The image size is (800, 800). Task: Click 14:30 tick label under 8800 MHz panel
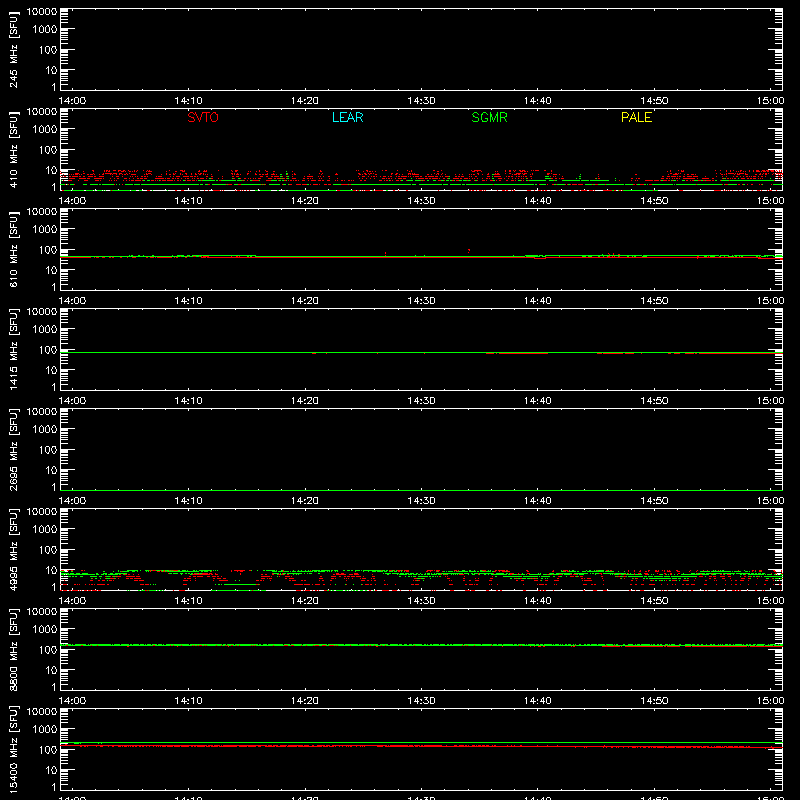[421, 701]
